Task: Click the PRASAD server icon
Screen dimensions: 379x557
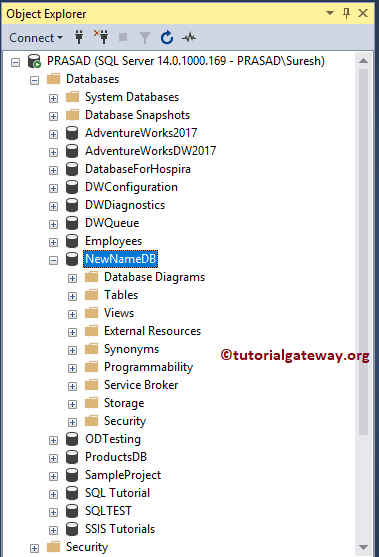Action: [x=34, y=61]
